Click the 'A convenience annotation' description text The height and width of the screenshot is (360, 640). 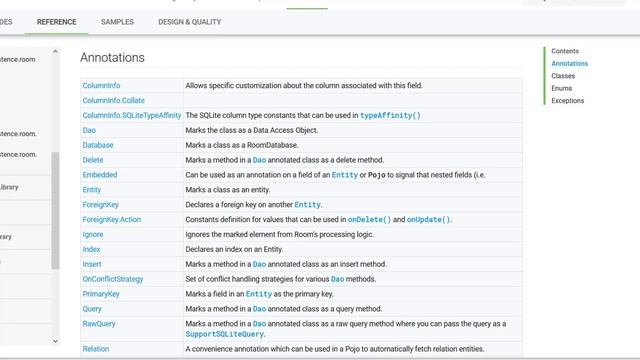335,349
